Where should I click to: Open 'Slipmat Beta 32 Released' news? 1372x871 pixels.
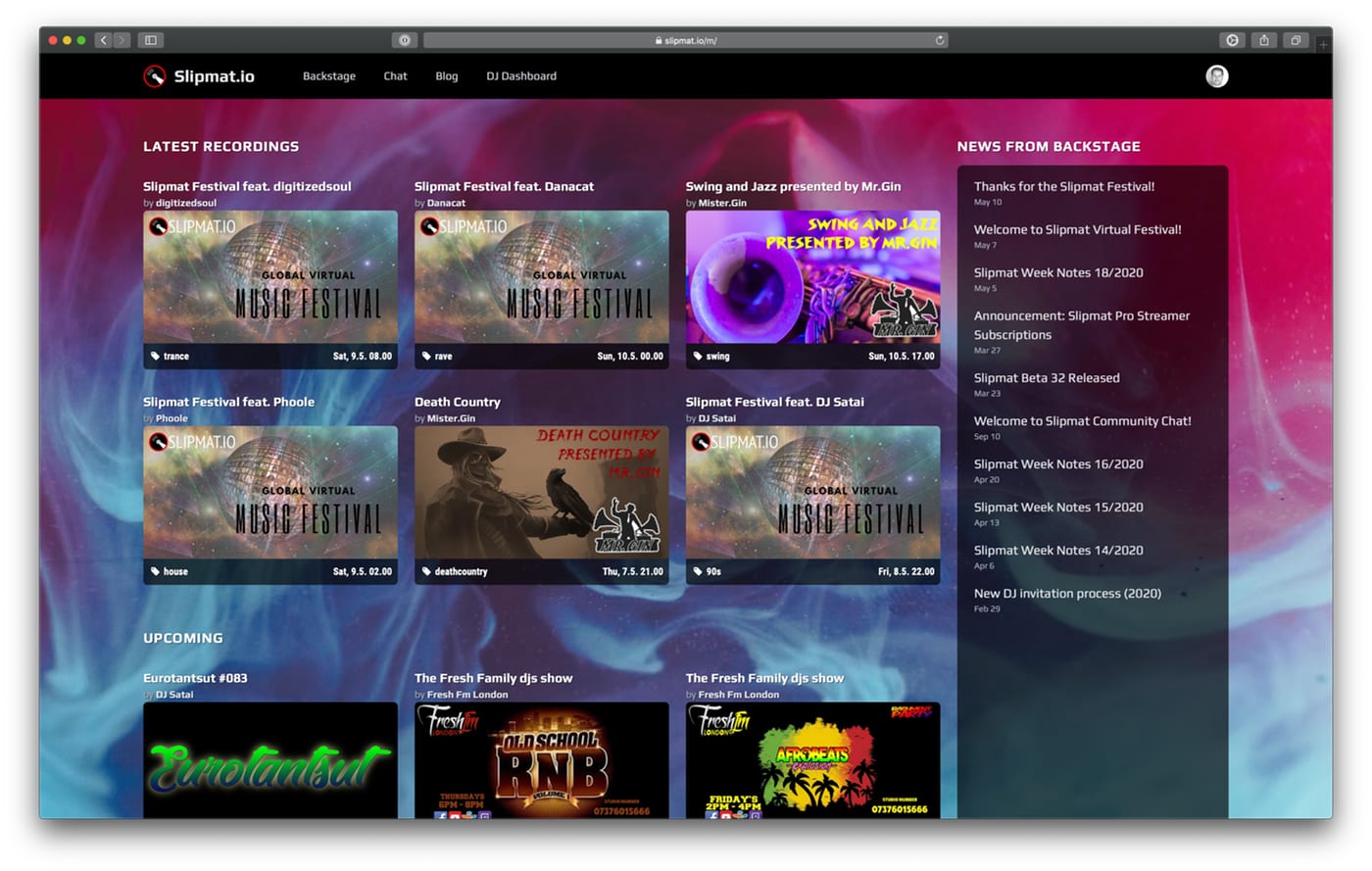pos(1047,378)
